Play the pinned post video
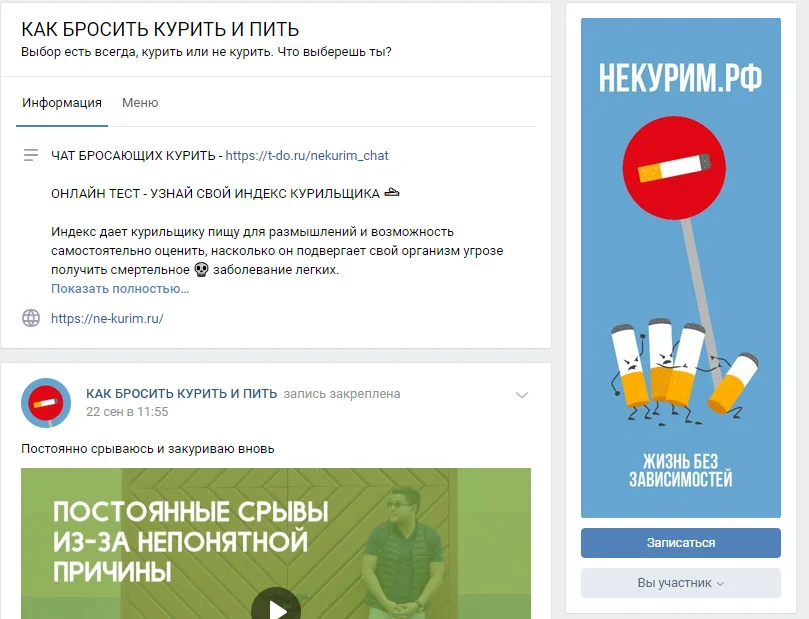 (276, 606)
